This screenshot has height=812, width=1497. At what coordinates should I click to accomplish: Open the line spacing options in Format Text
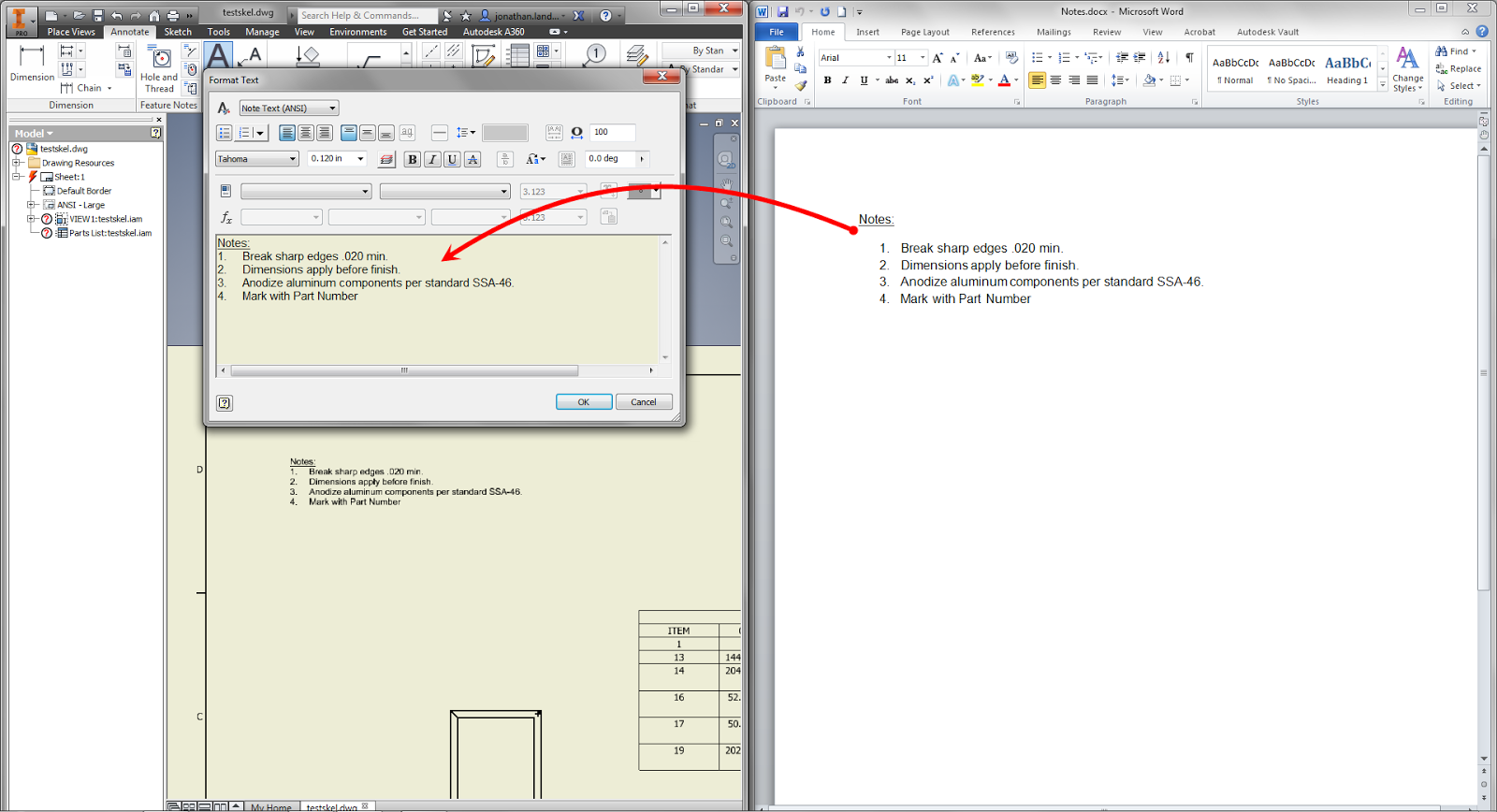pyautogui.click(x=465, y=133)
